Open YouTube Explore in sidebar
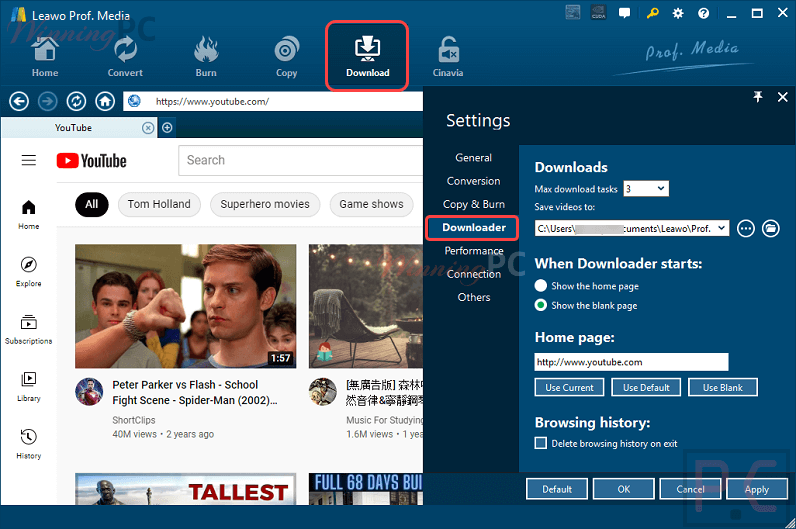 point(28,272)
